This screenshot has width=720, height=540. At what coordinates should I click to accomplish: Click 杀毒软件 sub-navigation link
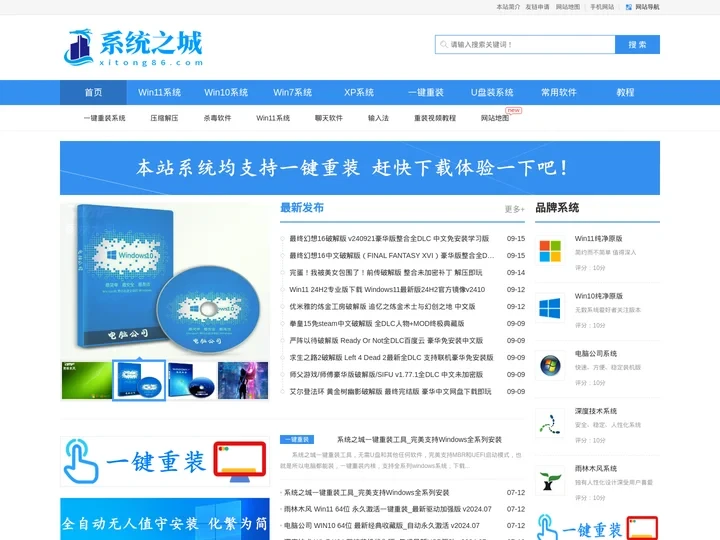(218, 118)
